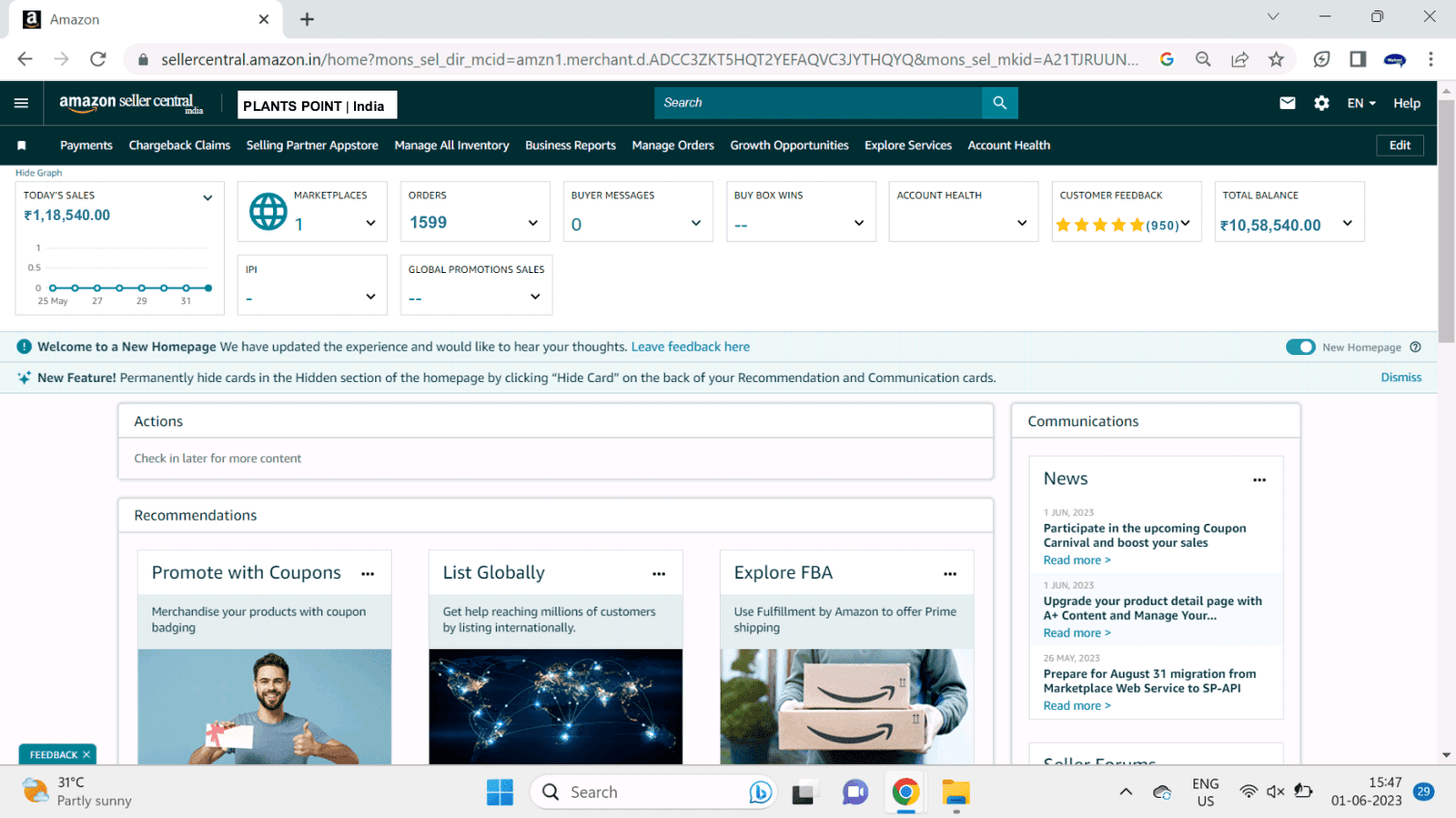Open the browser side panel icon
The height and width of the screenshot is (818, 1456).
1358,59
